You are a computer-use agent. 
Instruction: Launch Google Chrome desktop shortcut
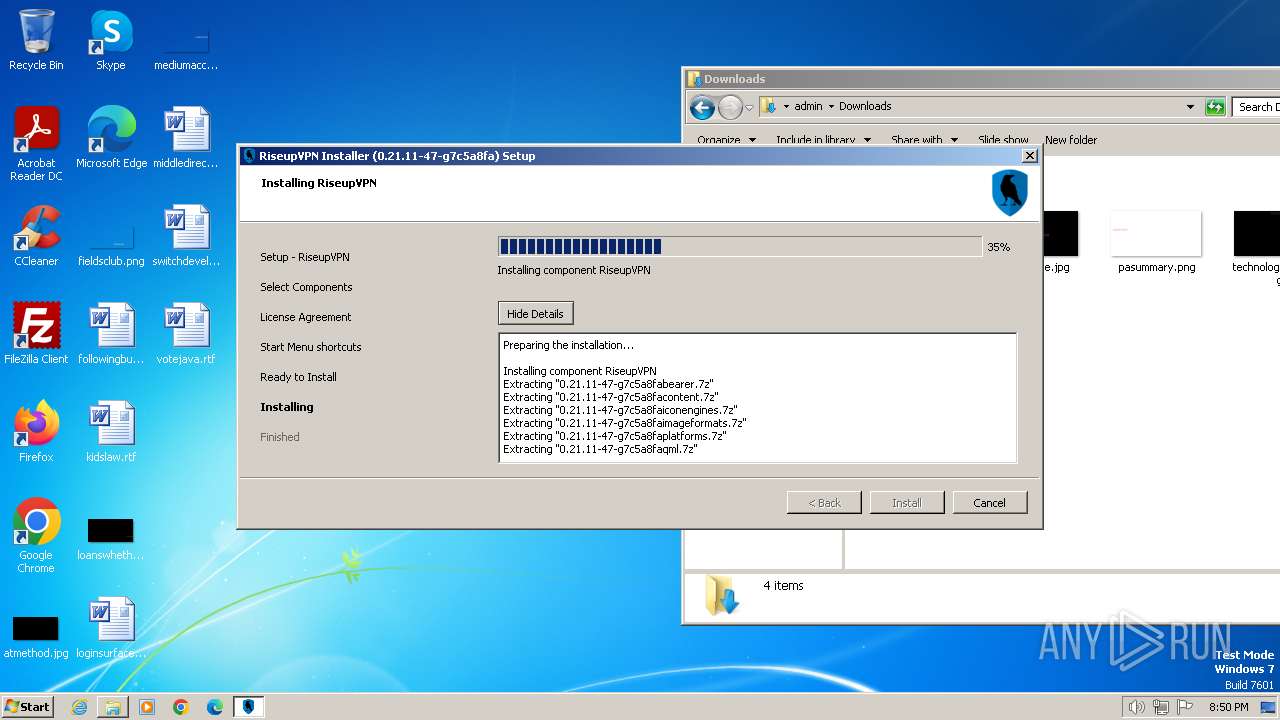36,535
